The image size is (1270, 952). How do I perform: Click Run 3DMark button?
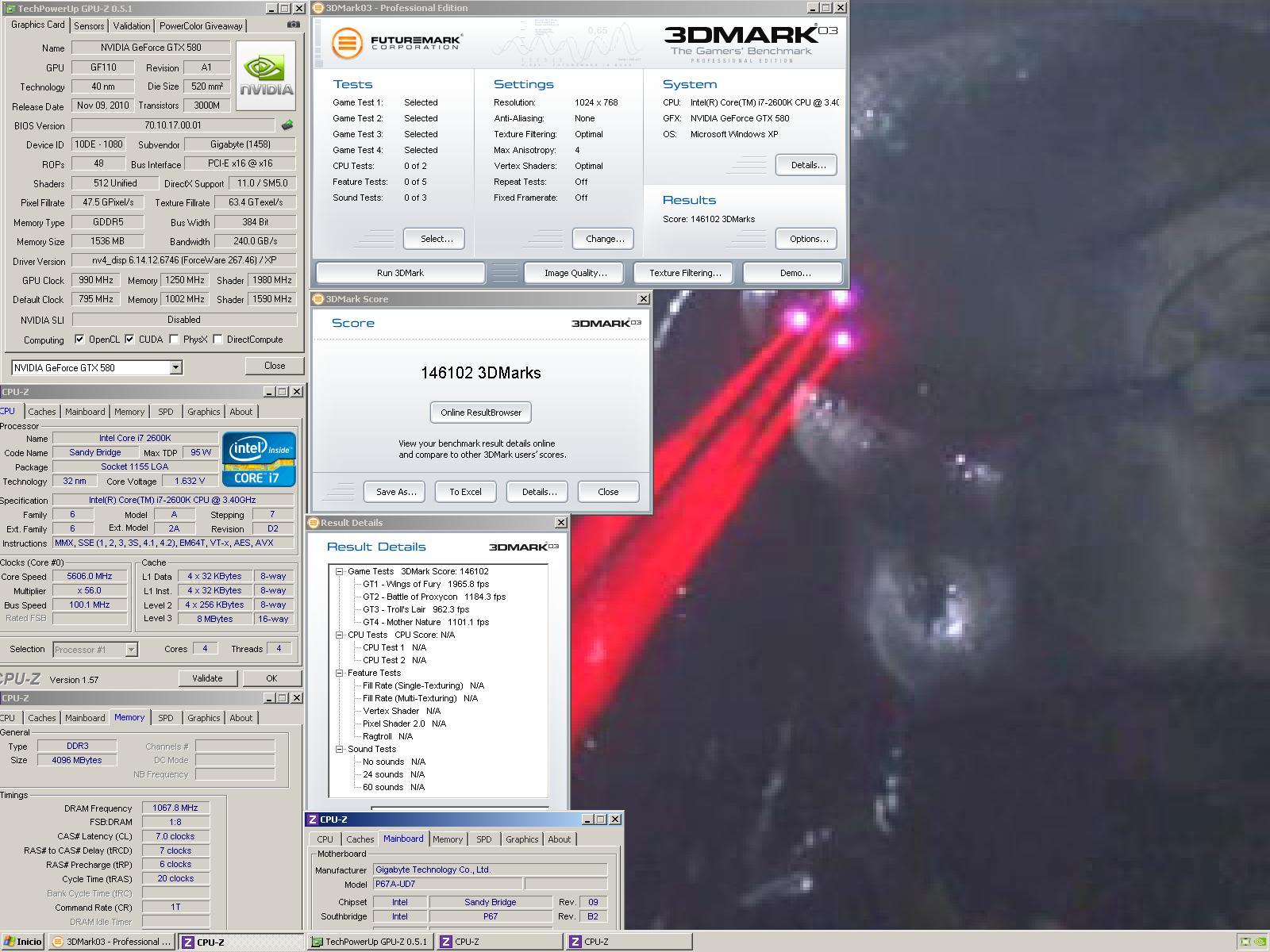tap(400, 273)
